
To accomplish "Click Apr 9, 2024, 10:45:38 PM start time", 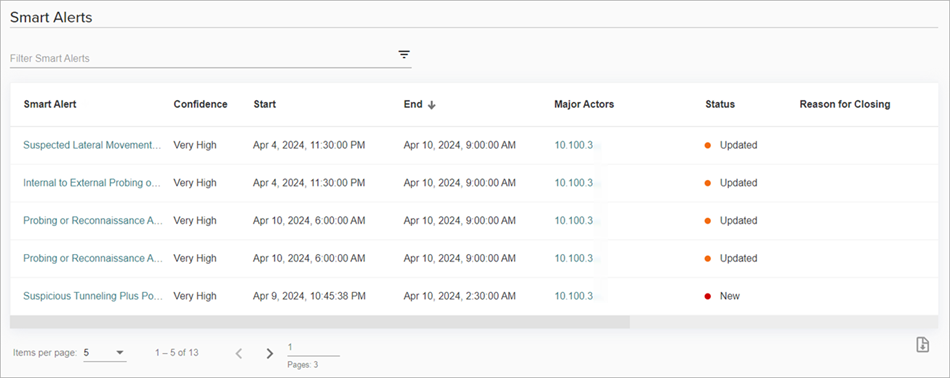I will [310, 296].
